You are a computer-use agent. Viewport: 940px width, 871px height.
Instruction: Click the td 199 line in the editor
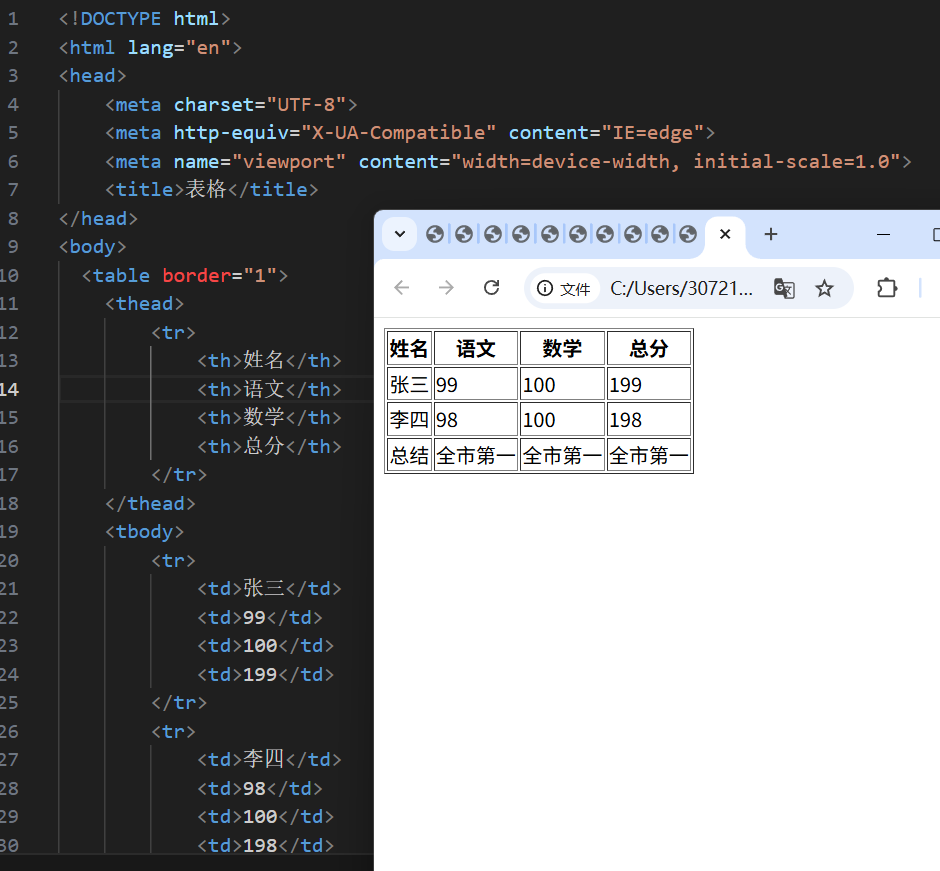[x=266, y=674]
